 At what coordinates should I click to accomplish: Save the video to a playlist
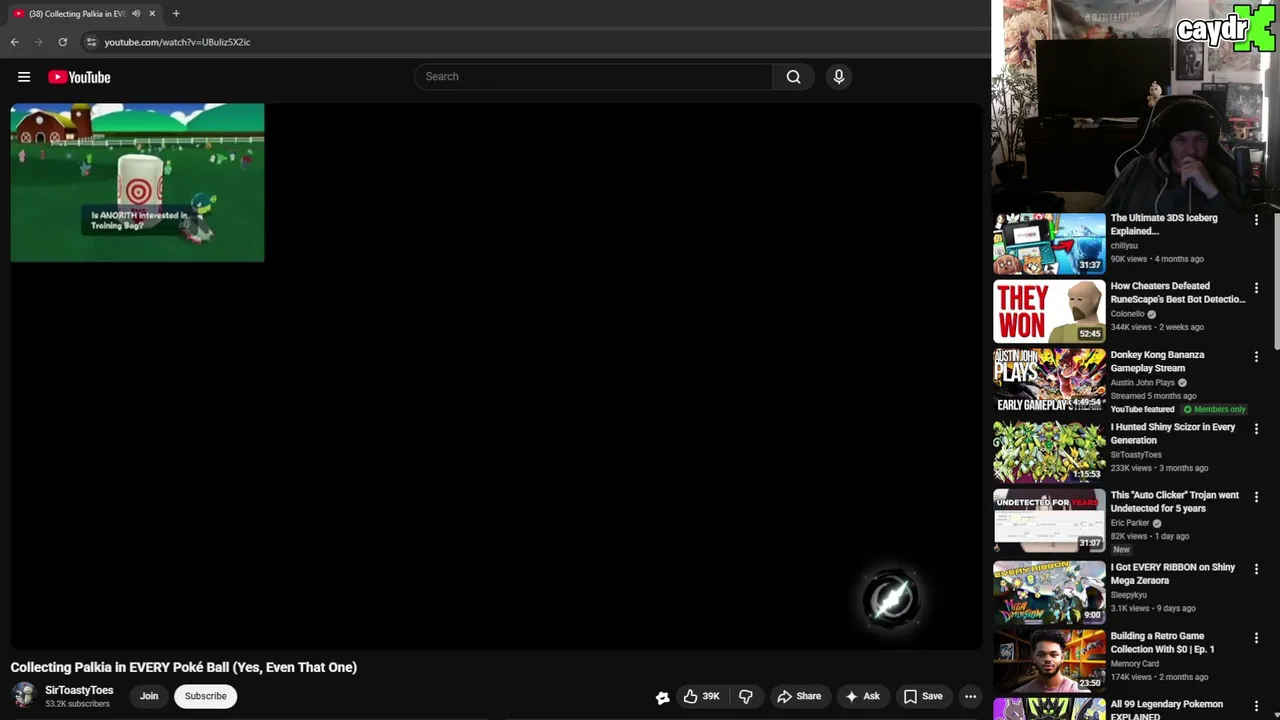[x=923, y=696]
